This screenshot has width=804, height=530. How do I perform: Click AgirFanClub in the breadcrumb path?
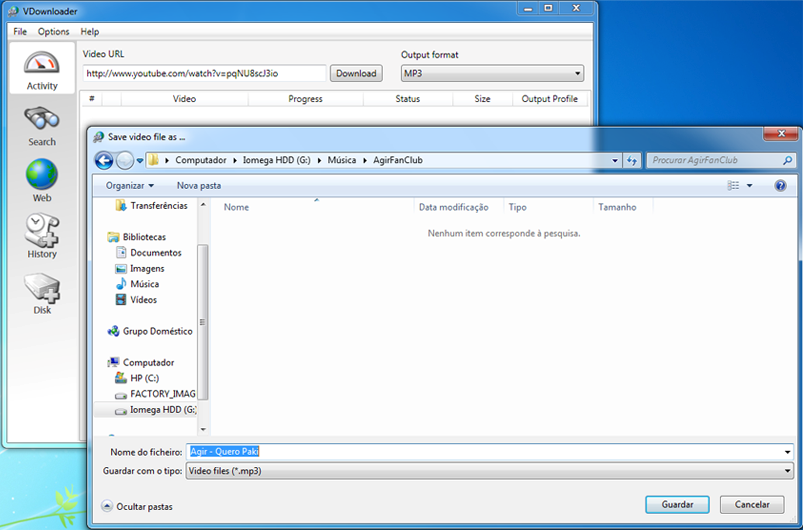[398, 160]
